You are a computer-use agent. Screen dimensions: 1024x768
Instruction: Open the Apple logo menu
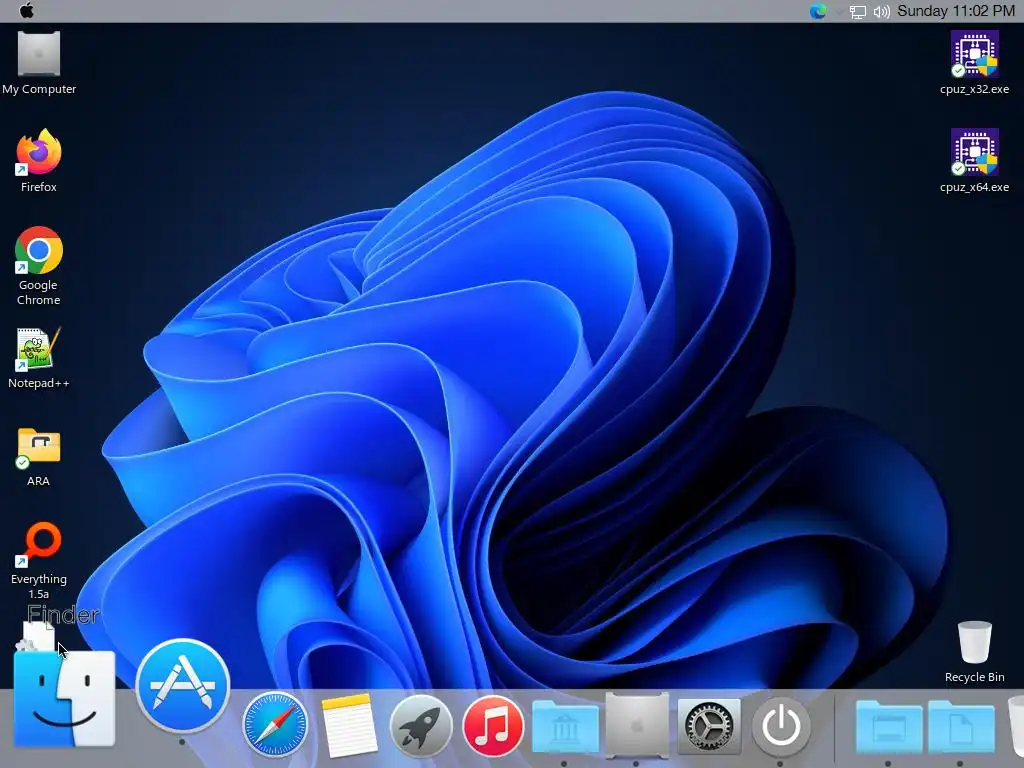27,10
